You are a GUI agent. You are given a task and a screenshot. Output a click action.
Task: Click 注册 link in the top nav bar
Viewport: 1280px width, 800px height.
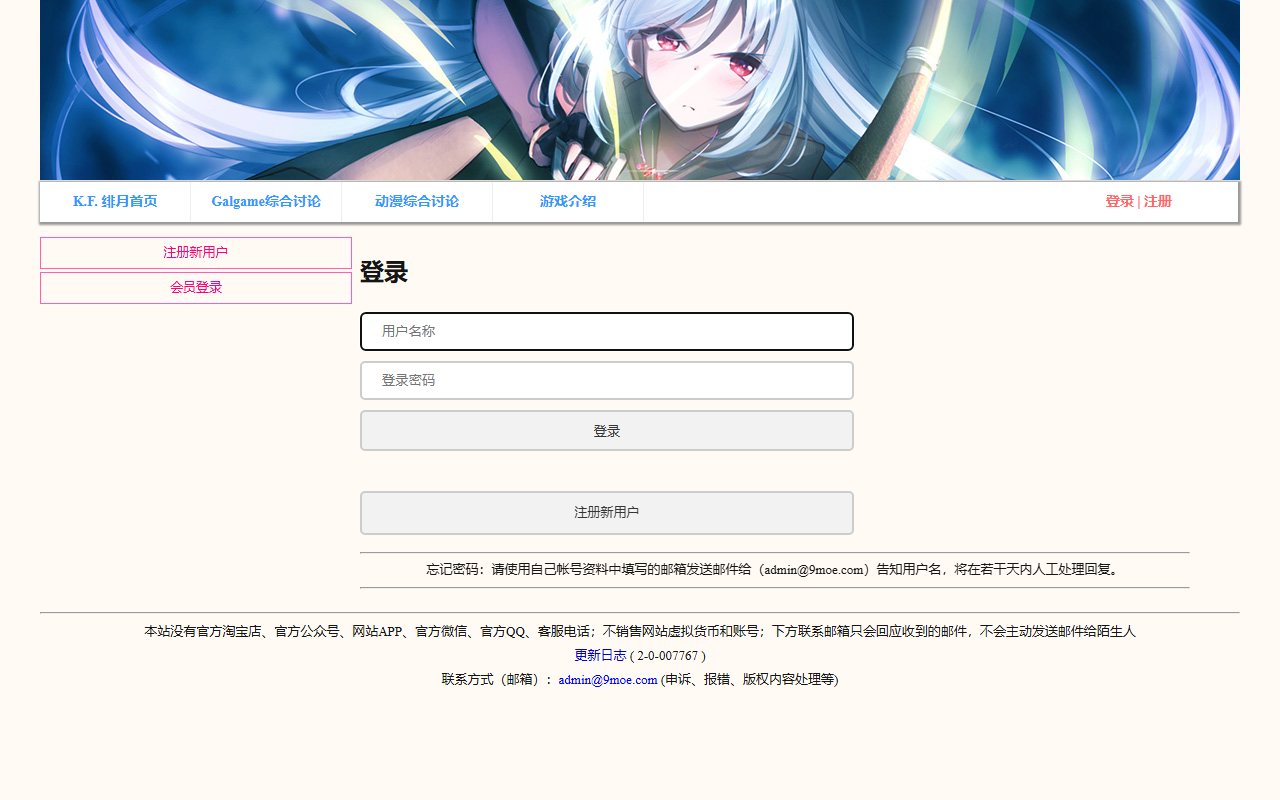[1158, 202]
